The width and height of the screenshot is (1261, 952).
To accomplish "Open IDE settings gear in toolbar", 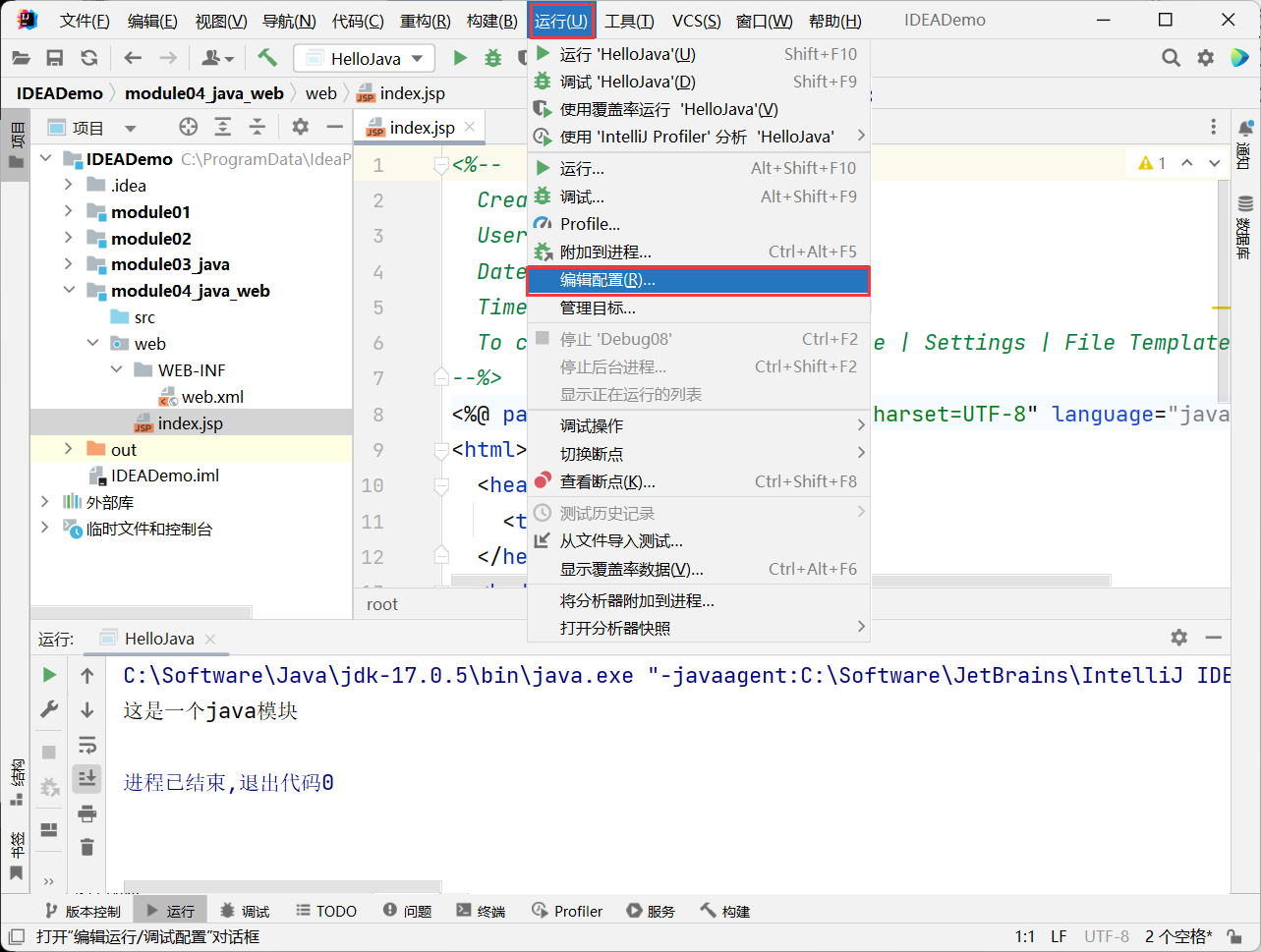I will pyautogui.click(x=1206, y=58).
